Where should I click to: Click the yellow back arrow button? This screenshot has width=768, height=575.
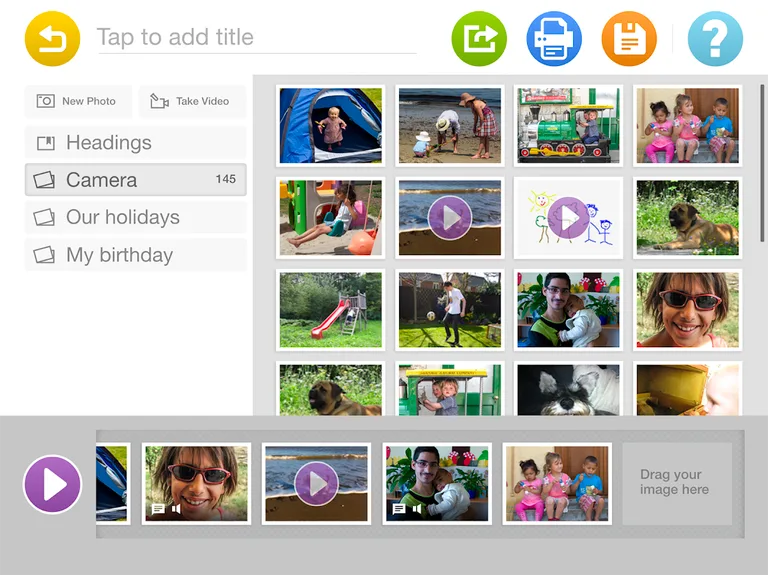[x=52, y=39]
